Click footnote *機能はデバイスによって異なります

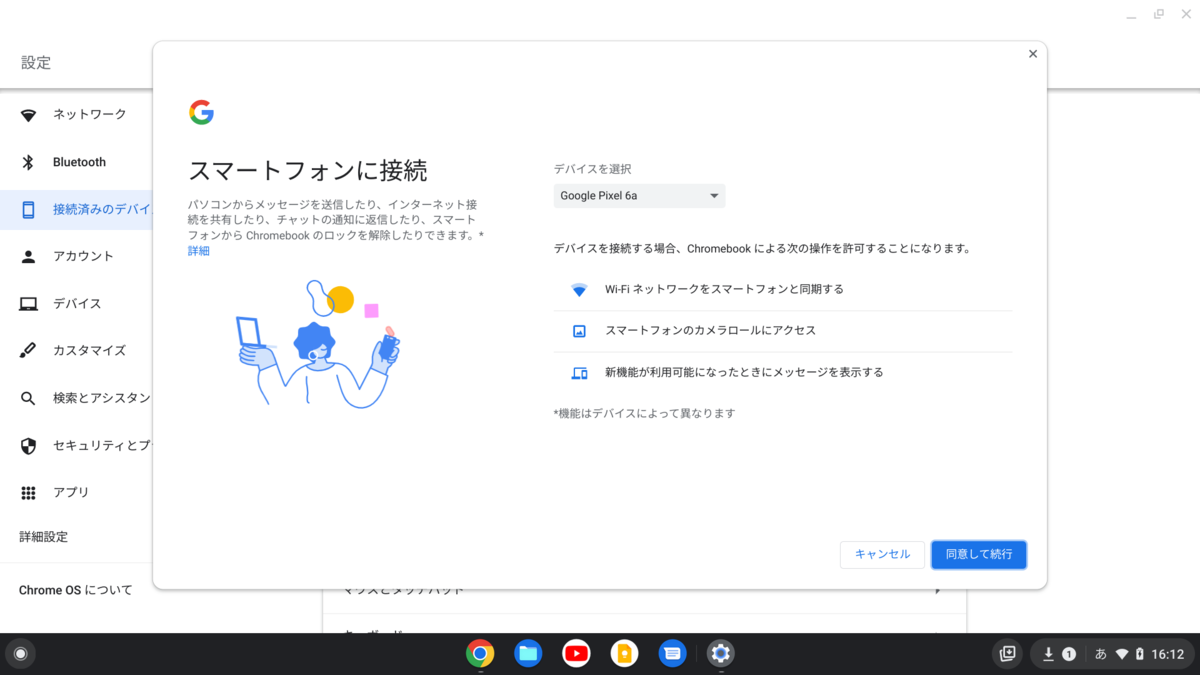(x=644, y=413)
